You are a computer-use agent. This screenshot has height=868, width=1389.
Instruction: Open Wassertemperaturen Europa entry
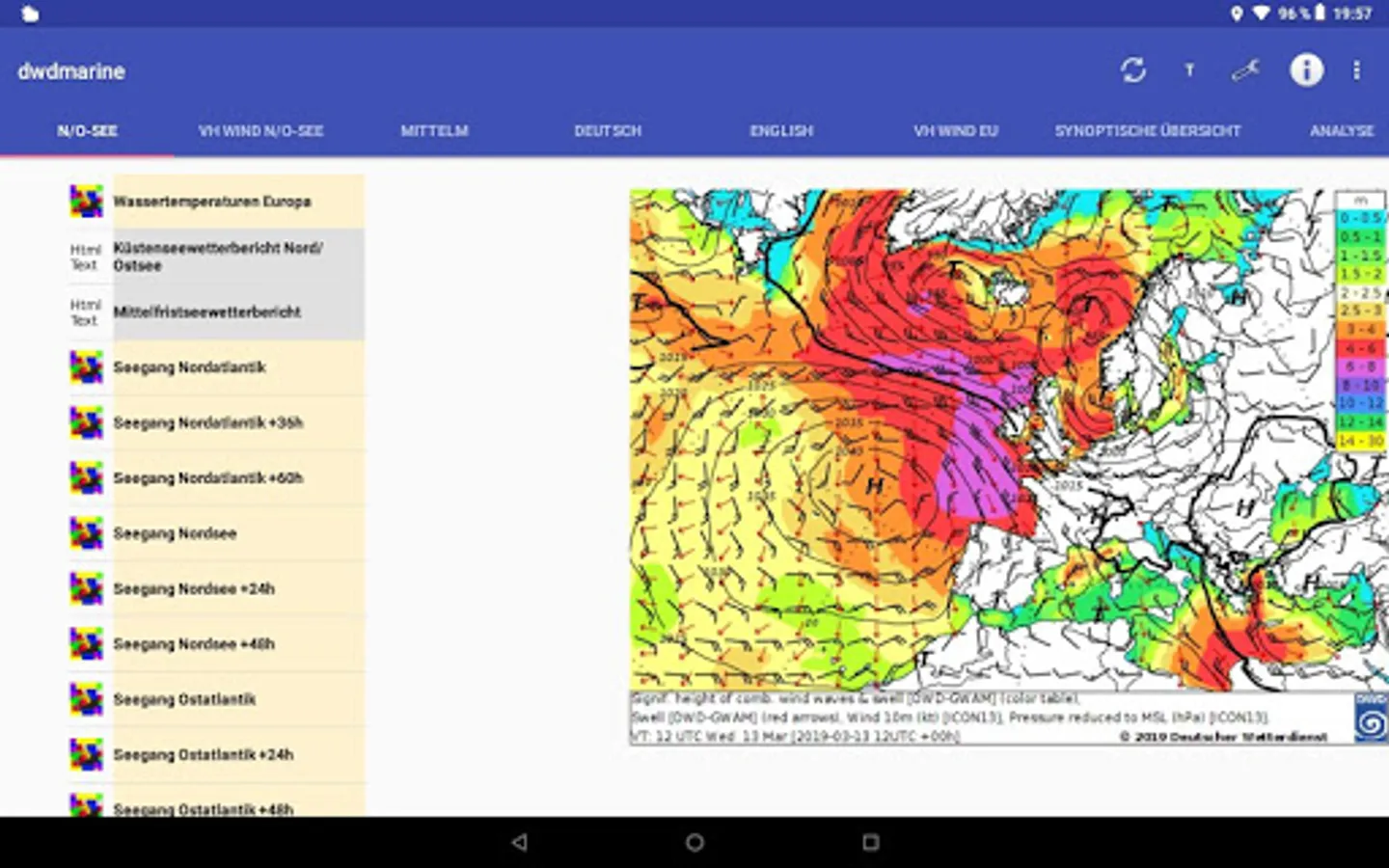coord(239,202)
